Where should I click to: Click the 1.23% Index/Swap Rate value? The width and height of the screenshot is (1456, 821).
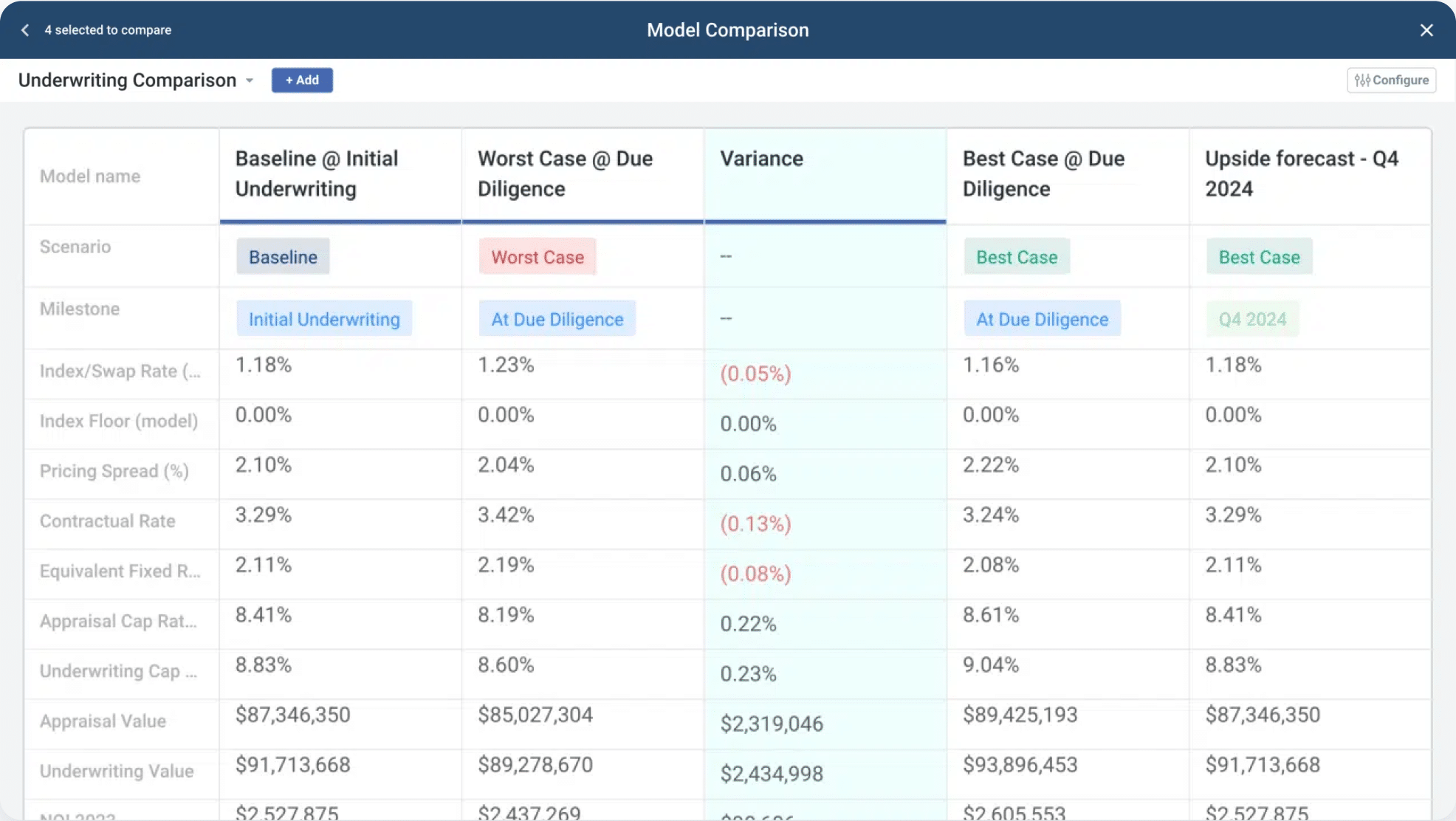point(506,365)
